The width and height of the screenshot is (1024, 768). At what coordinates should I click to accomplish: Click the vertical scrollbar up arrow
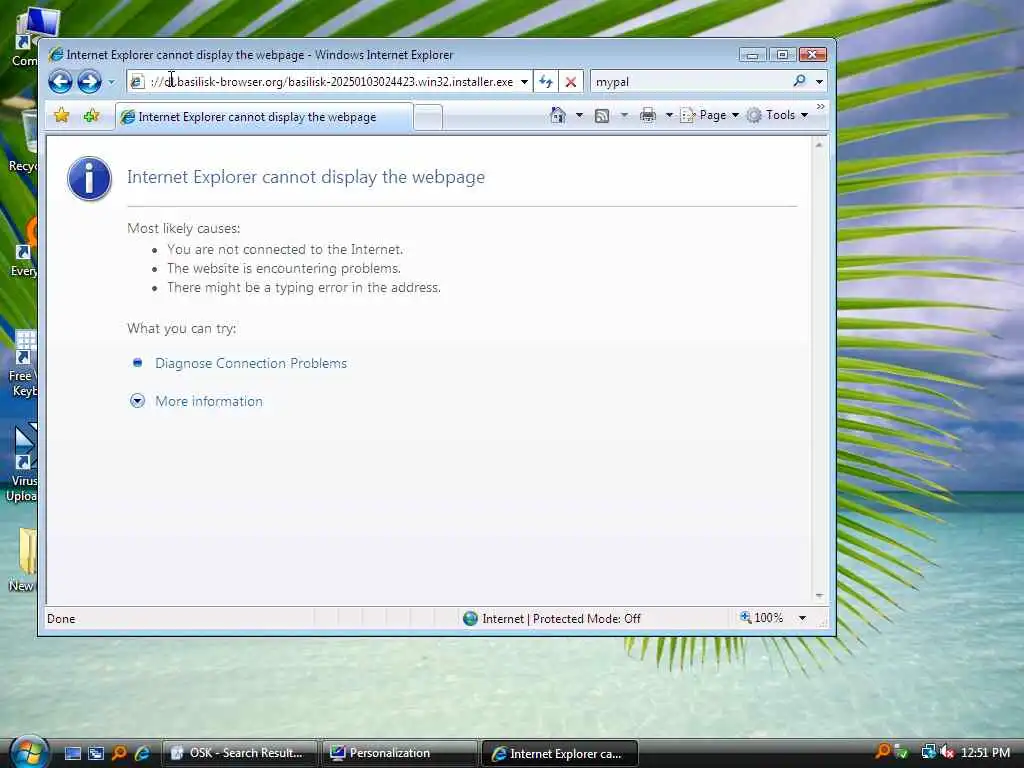click(x=819, y=145)
